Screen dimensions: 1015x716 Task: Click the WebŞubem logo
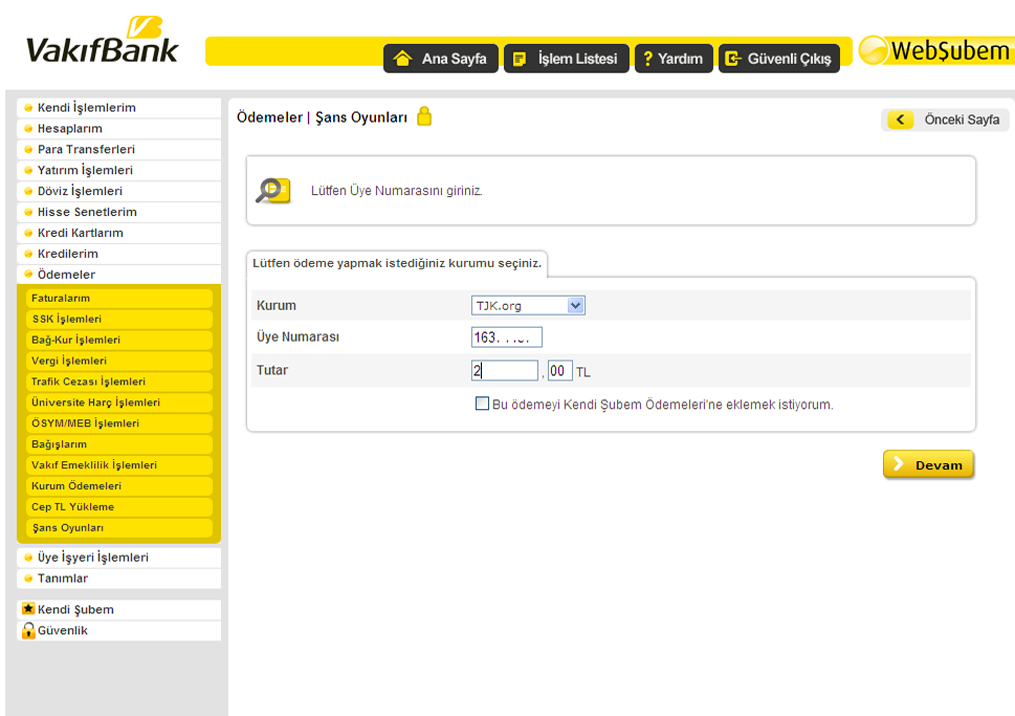point(935,50)
